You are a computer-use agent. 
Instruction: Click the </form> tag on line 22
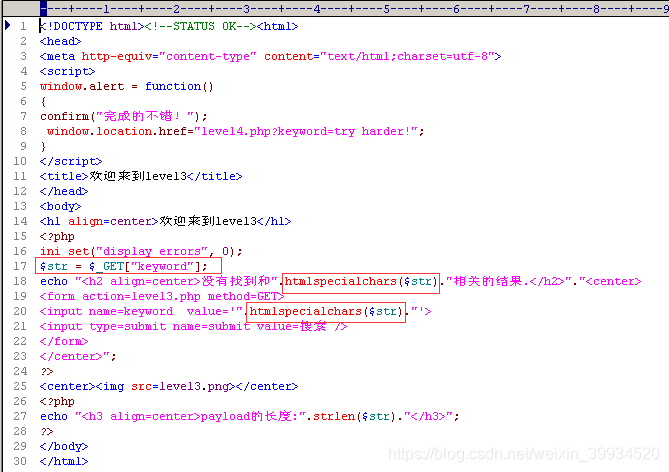[64, 341]
